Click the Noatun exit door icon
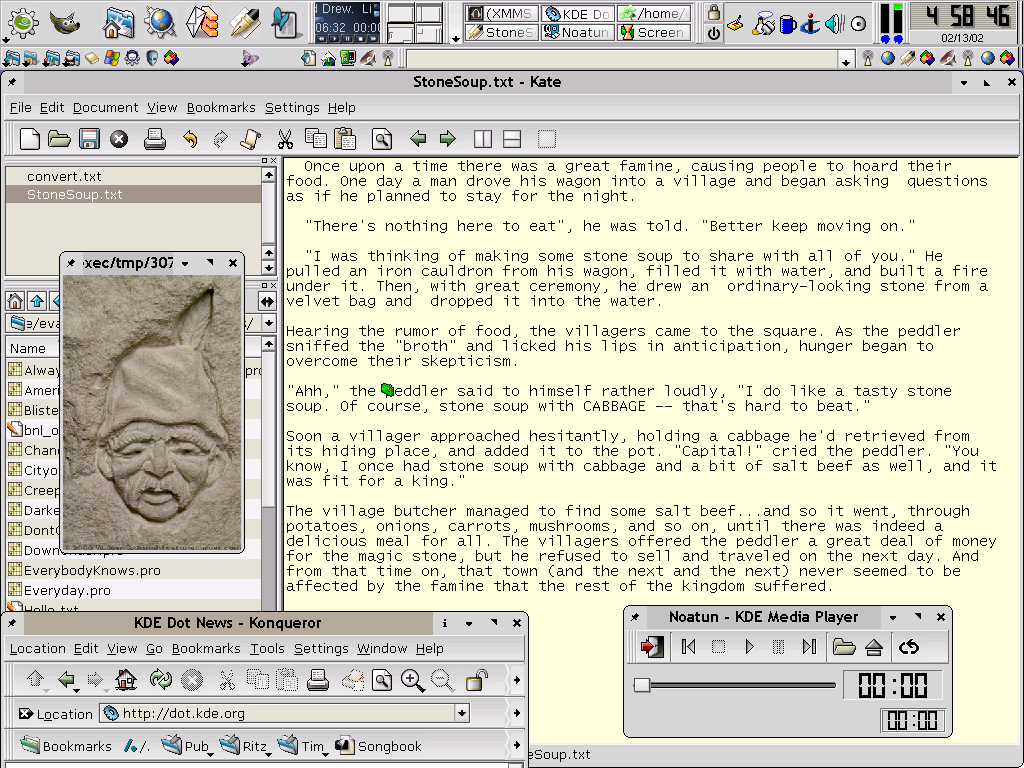The image size is (1024, 768). click(652, 647)
